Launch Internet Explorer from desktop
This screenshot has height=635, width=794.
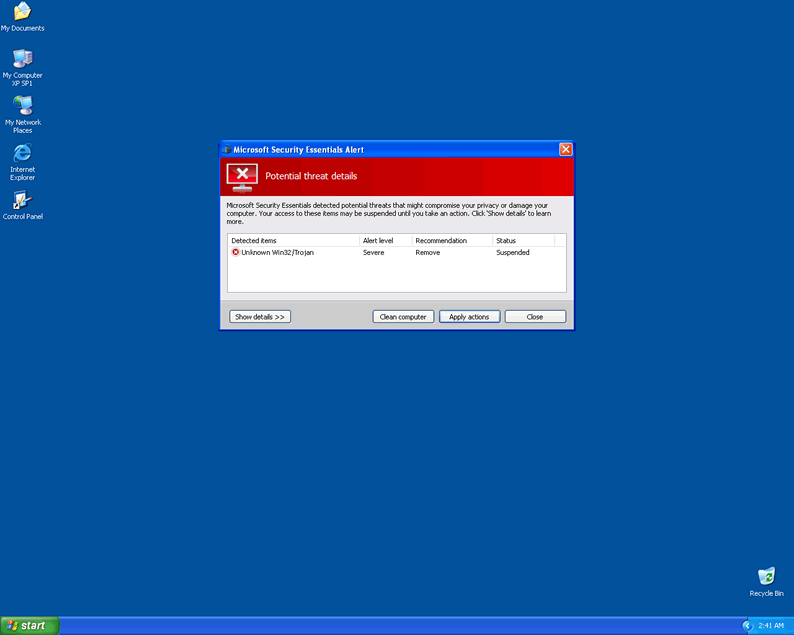point(22,154)
